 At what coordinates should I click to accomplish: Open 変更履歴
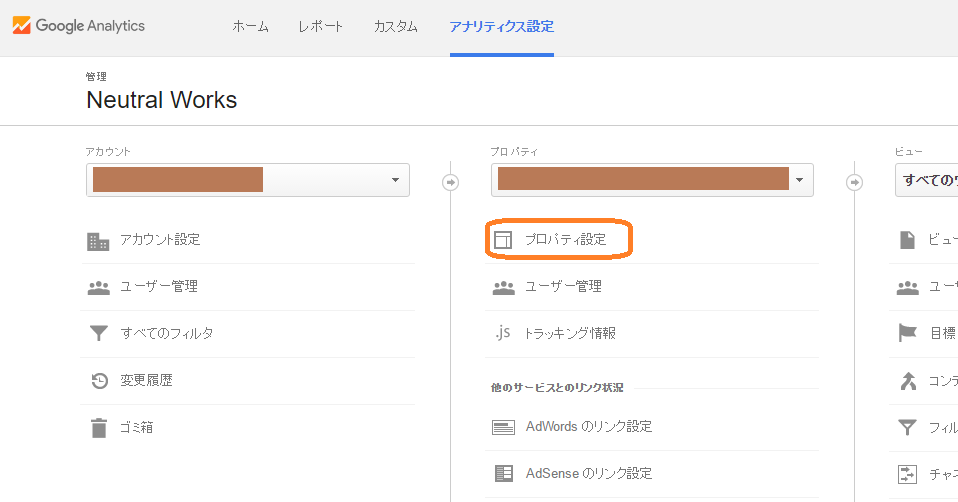tap(146, 380)
